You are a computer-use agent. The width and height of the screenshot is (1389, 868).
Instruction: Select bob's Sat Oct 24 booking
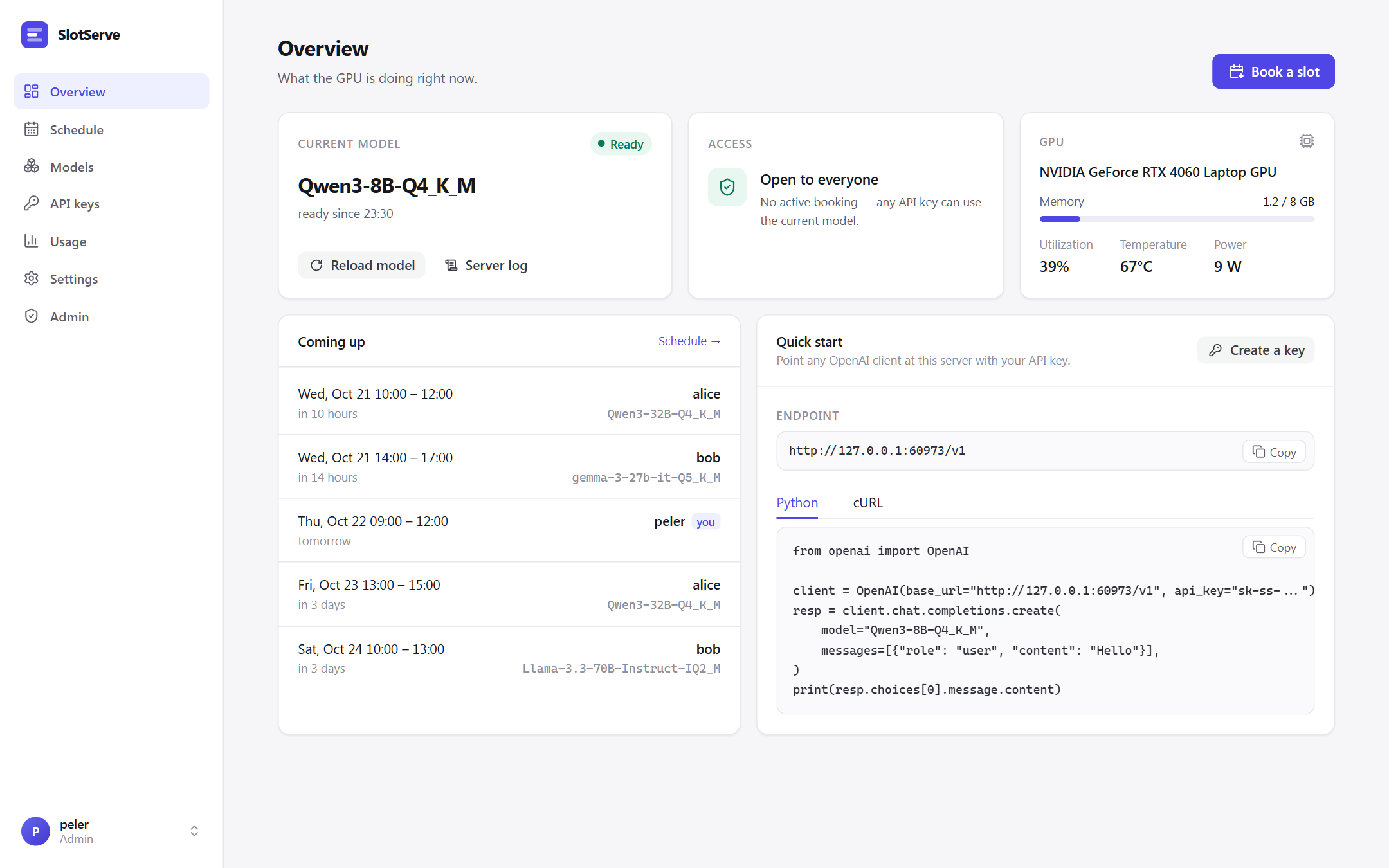tap(509, 658)
